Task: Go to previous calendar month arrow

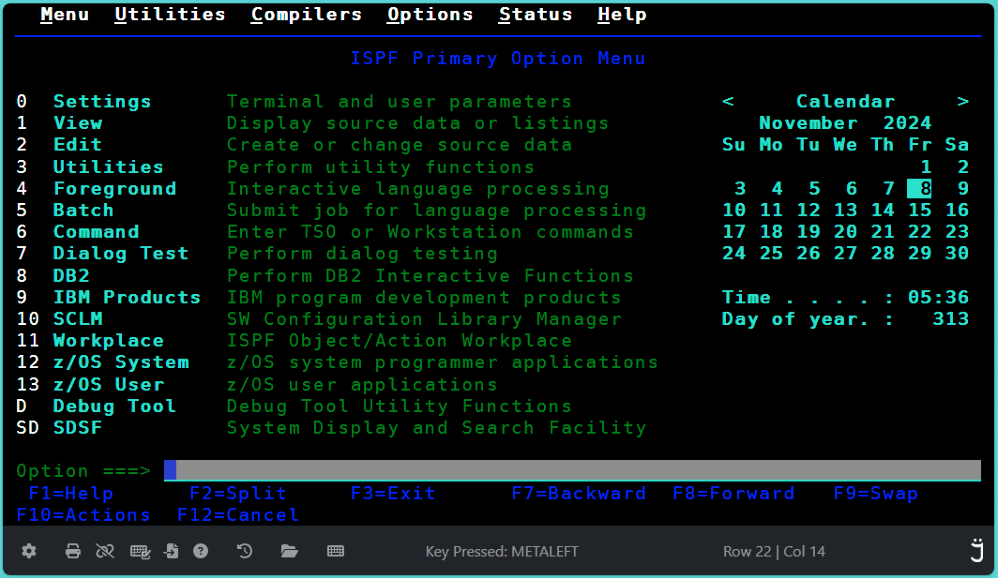Action: click(728, 101)
